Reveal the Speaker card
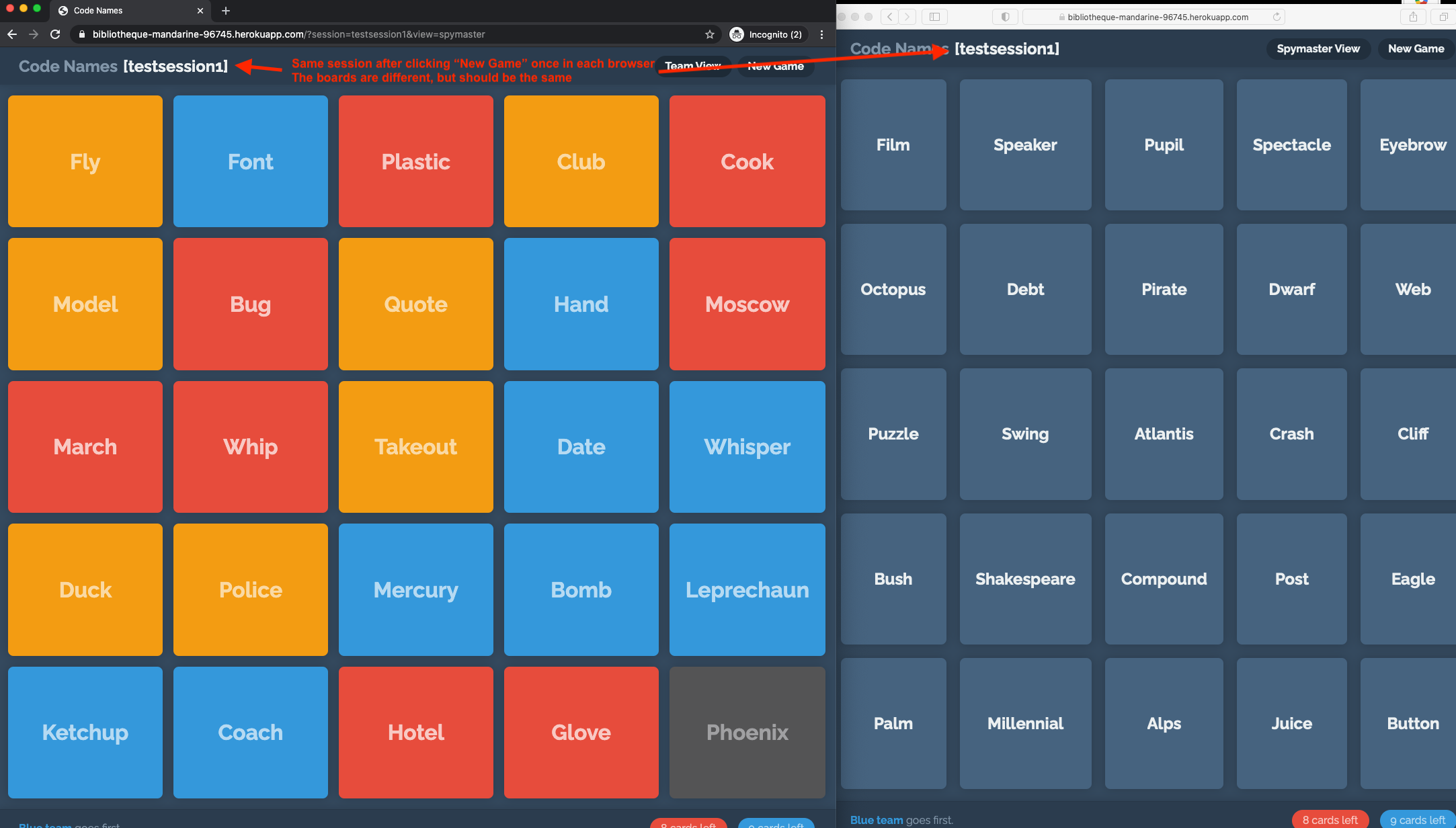The image size is (1456, 828). 1026,144
